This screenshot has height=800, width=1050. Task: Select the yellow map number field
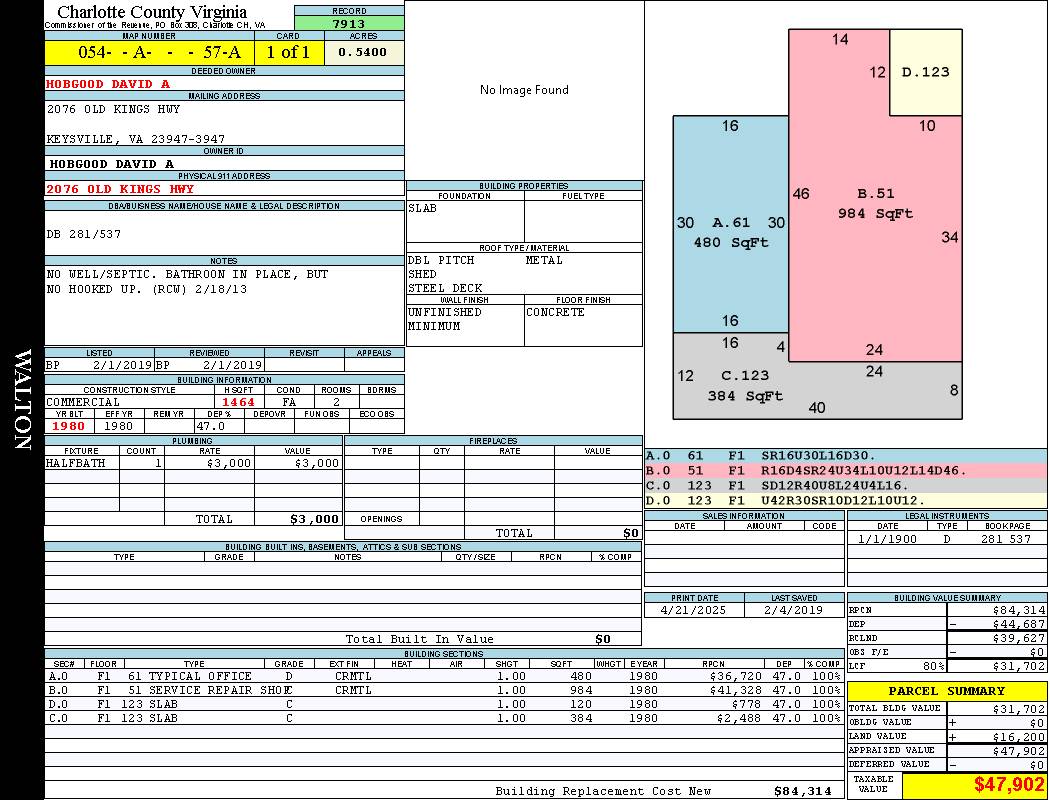(149, 53)
